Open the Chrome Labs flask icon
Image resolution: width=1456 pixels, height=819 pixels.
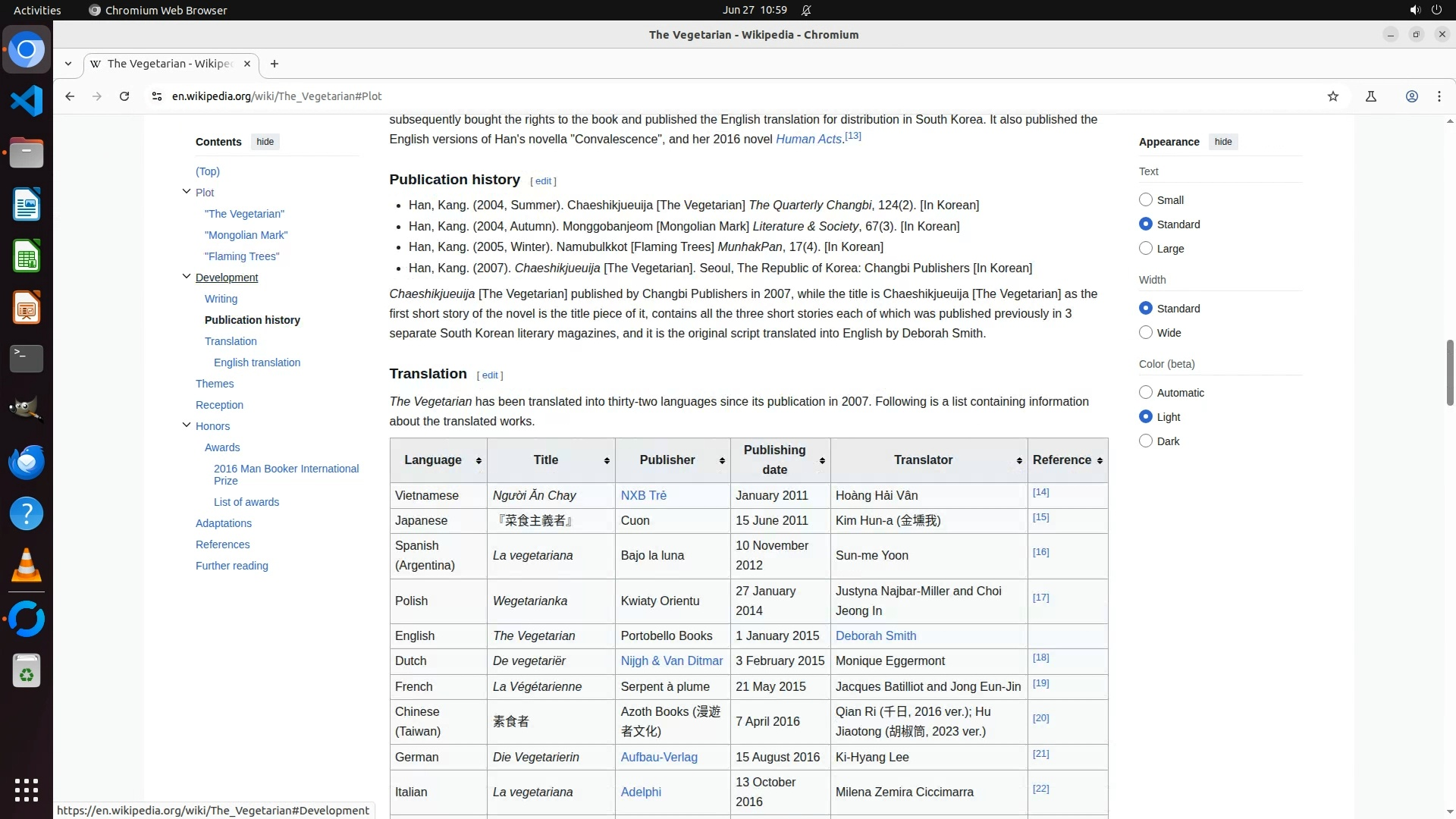[x=1370, y=96]
